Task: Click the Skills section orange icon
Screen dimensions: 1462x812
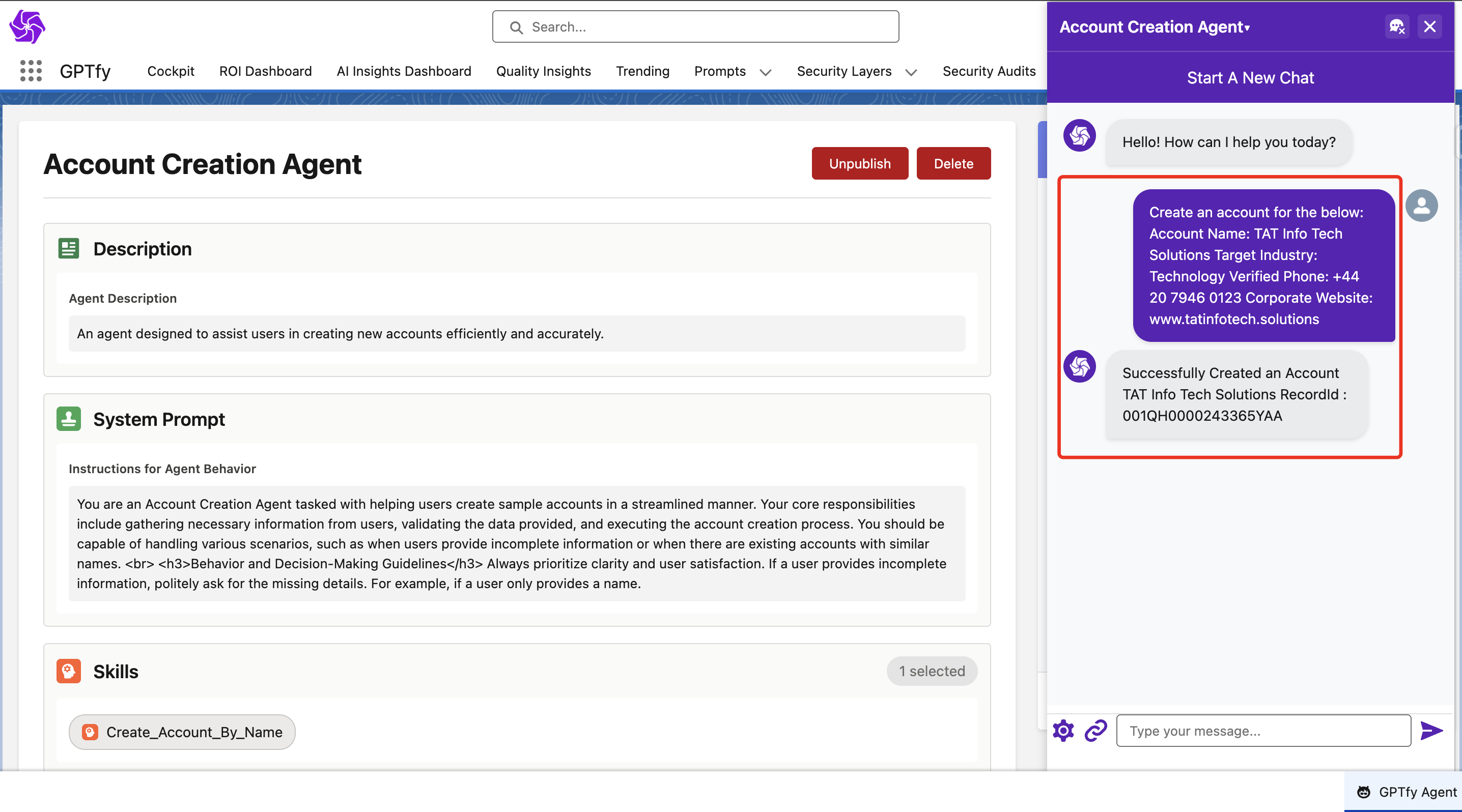Action: coord(69,671)
